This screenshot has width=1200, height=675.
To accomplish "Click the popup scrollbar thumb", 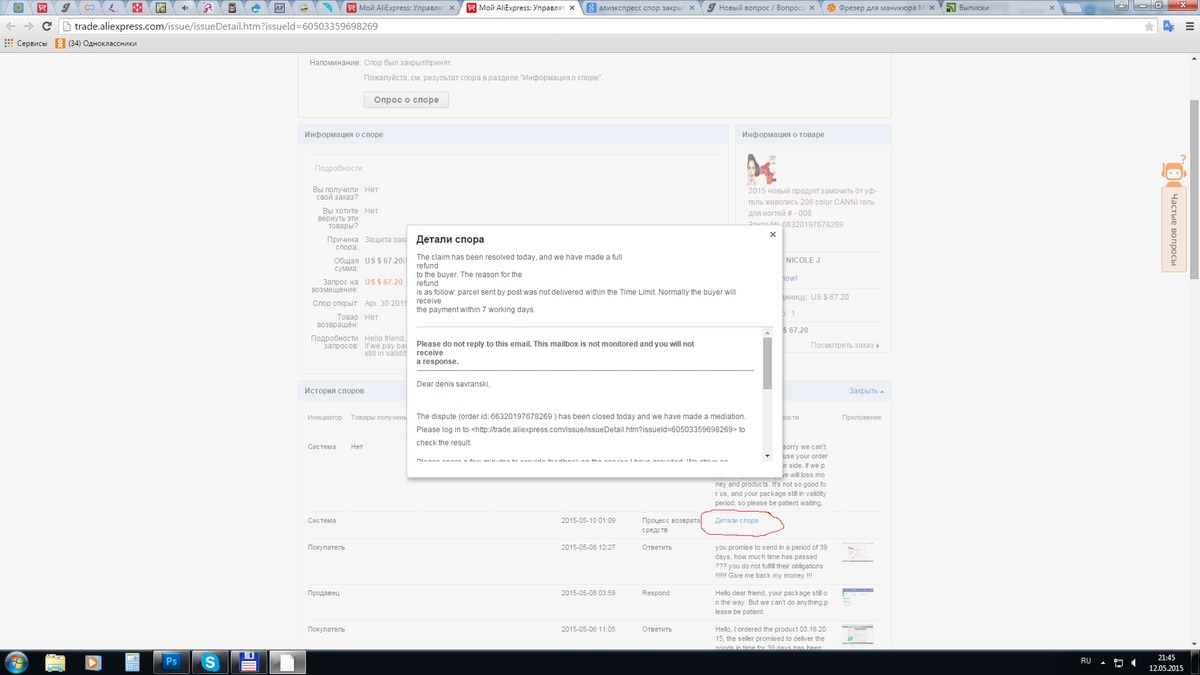I will click(767, 363).
